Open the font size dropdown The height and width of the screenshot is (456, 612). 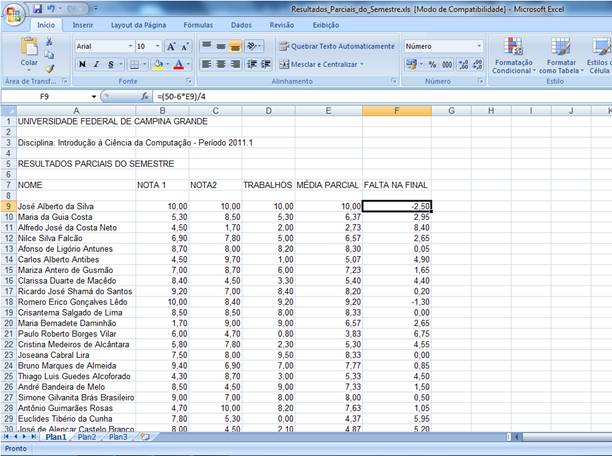(157, 46)
